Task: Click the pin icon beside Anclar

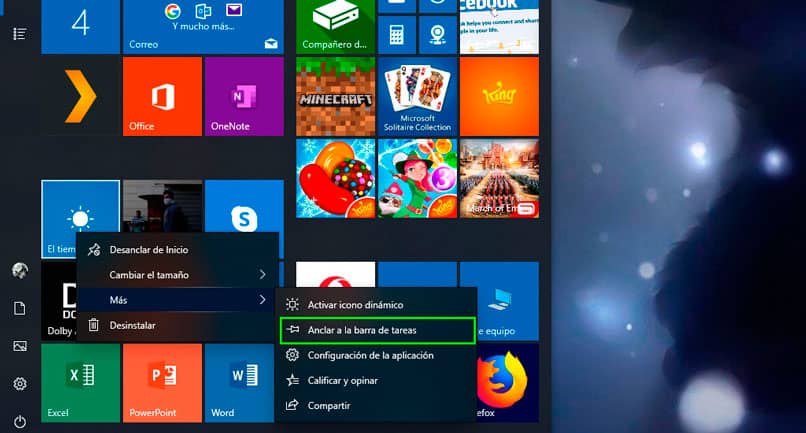Action: (x=292, y=330)
